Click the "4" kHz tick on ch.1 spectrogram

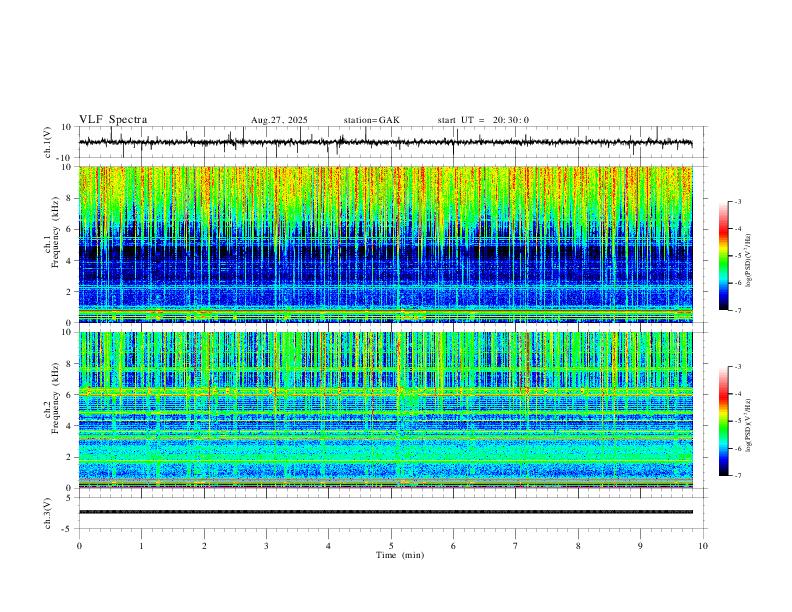click(69, 261)
